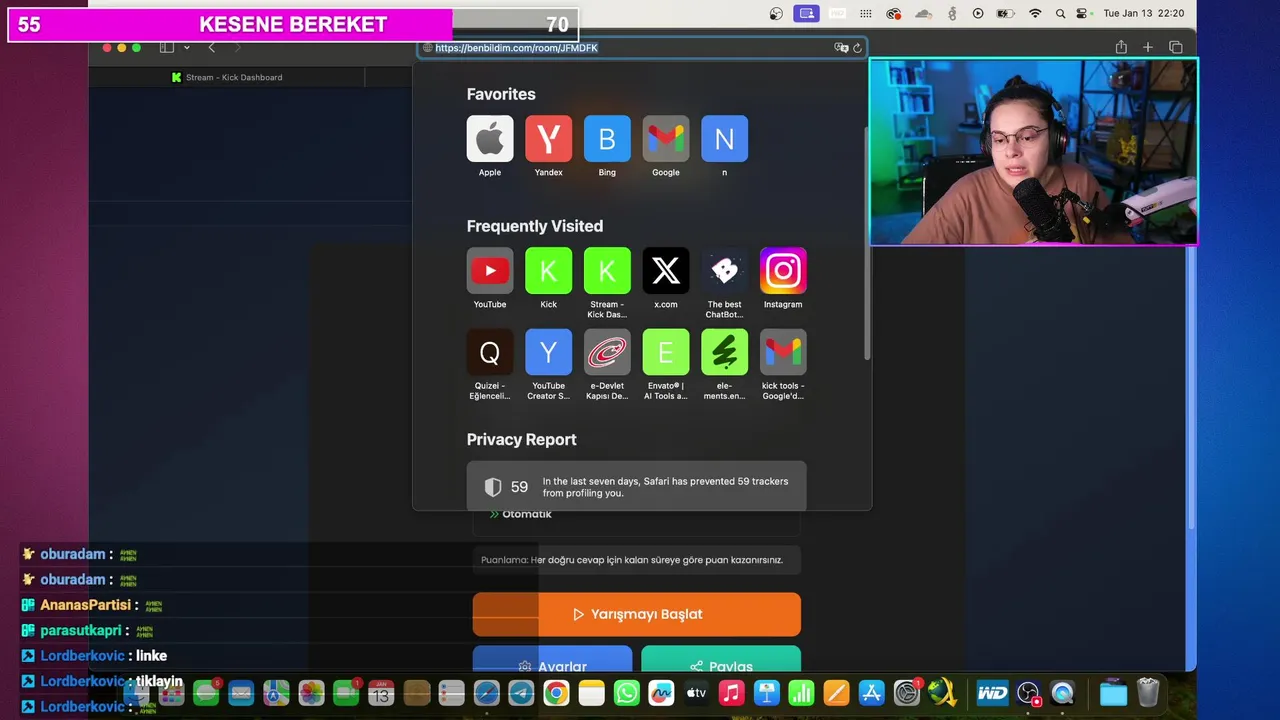Open the Mail app from the Dock
1280x720 pixels.
pyautogui.click(x=241, y=692)
